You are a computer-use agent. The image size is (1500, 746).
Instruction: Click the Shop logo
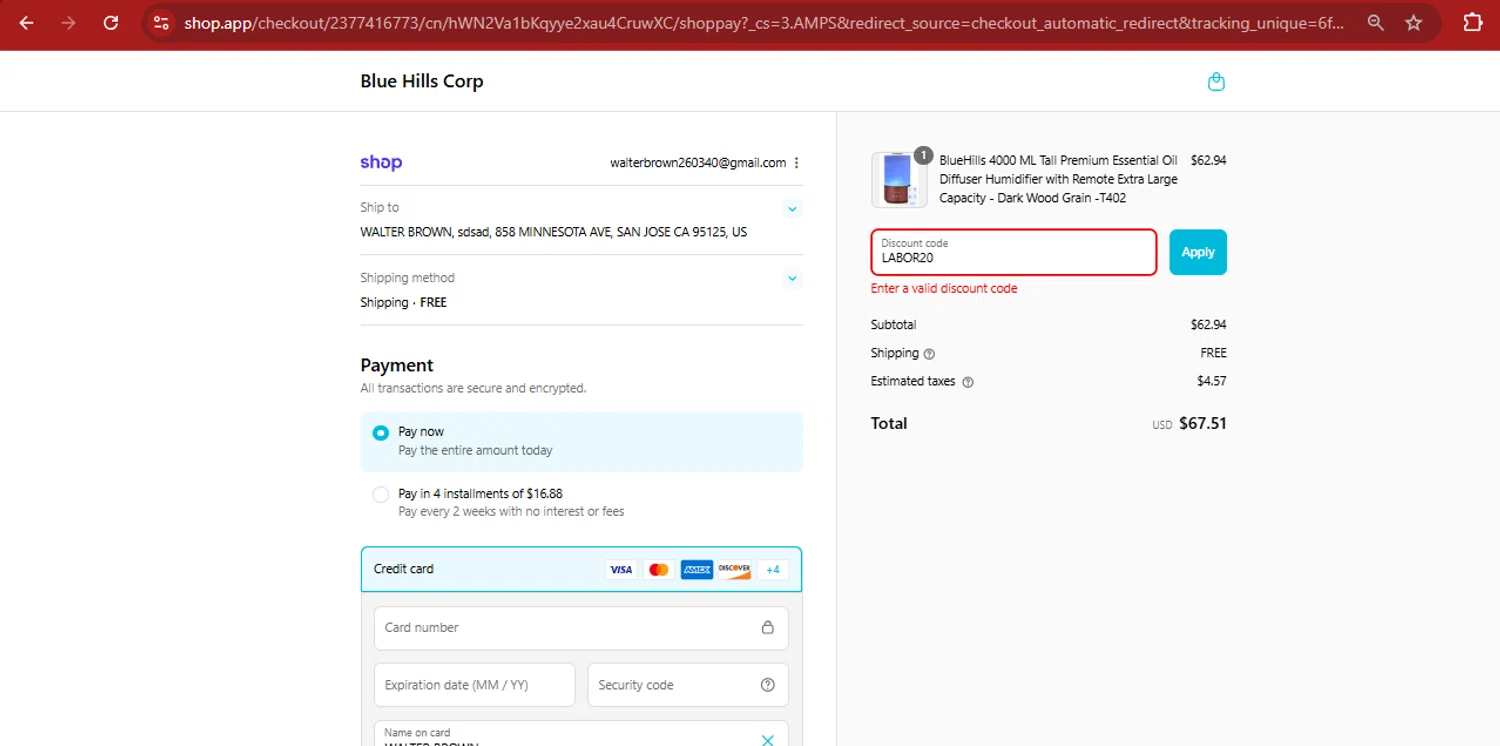click(x=381, y=162)
